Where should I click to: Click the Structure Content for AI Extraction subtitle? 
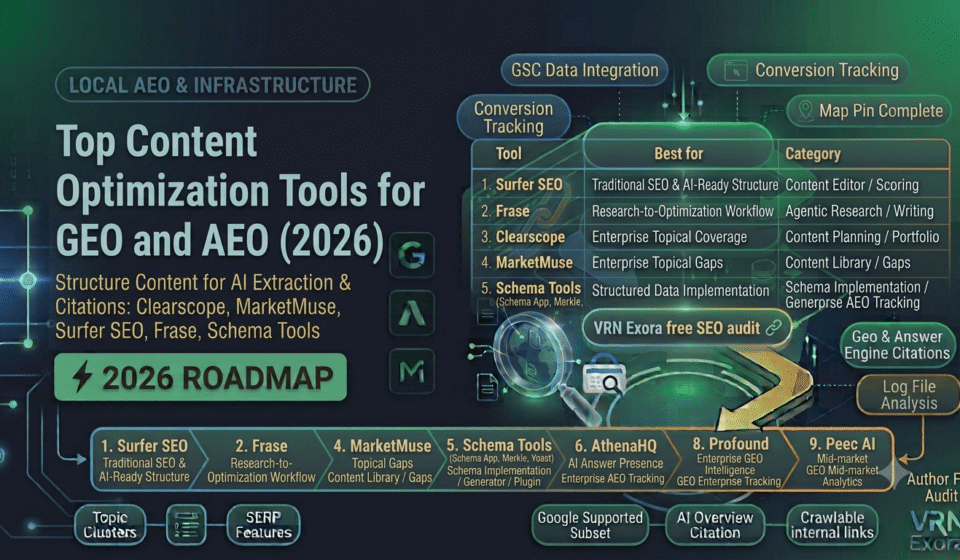[x=203, y=307]
